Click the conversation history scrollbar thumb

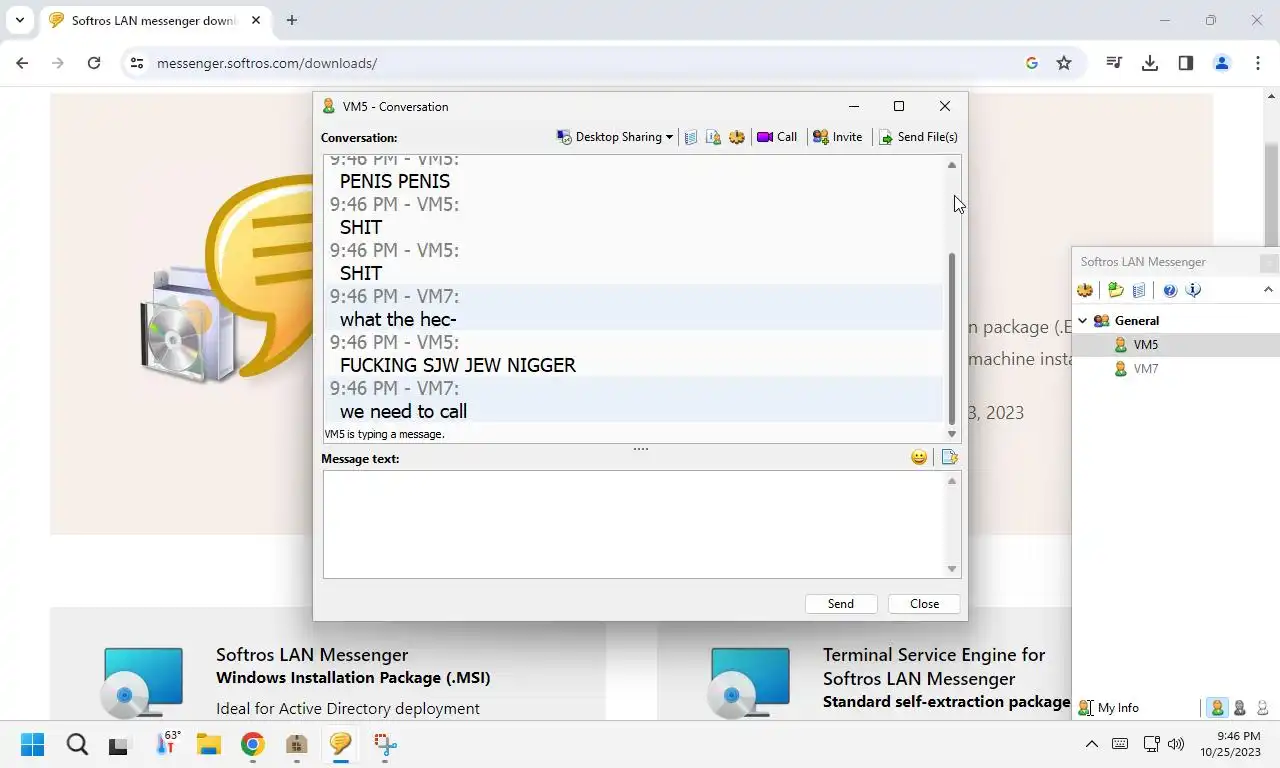coord(952,337)
